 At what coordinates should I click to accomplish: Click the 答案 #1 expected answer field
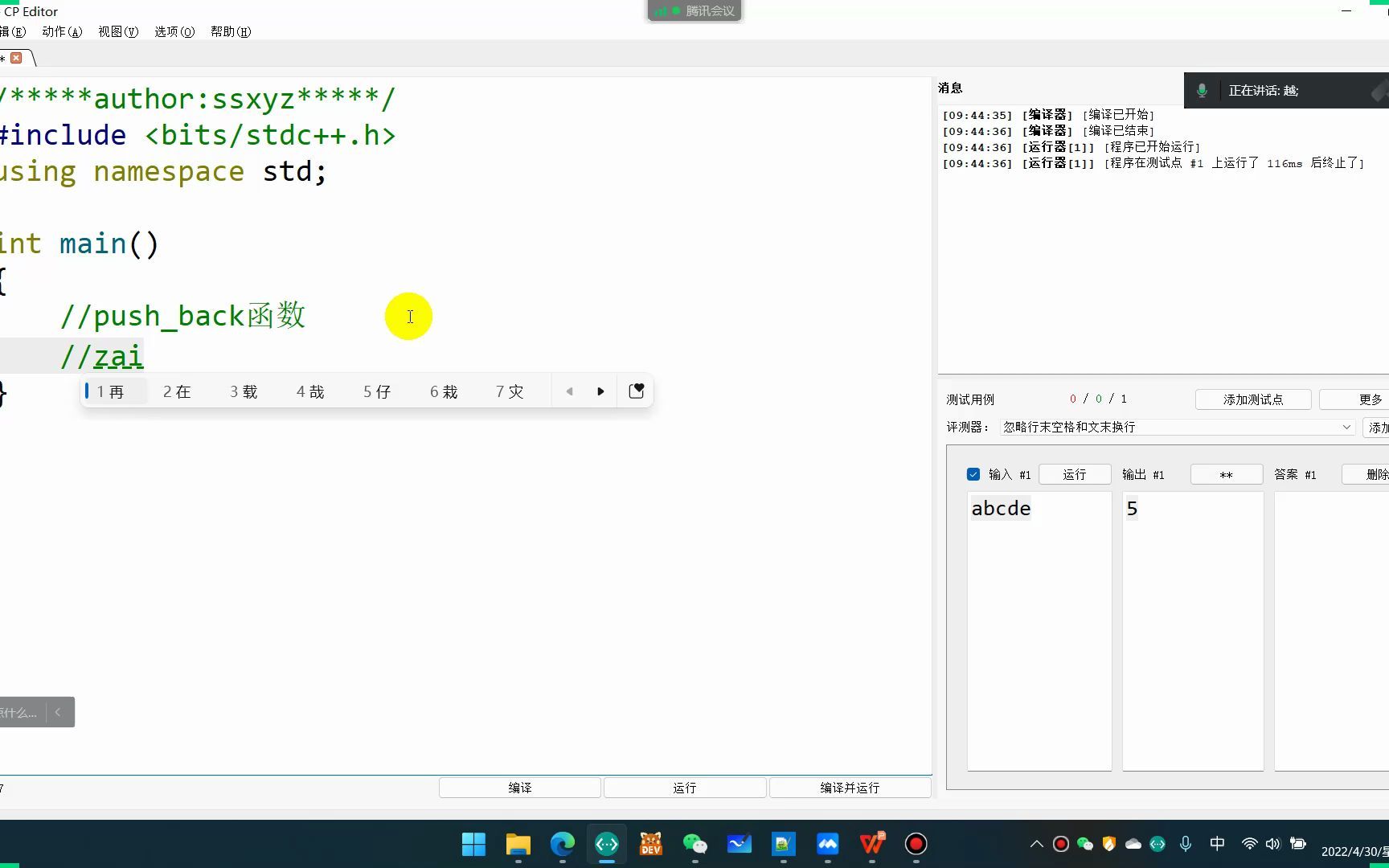pos(1332,631)
